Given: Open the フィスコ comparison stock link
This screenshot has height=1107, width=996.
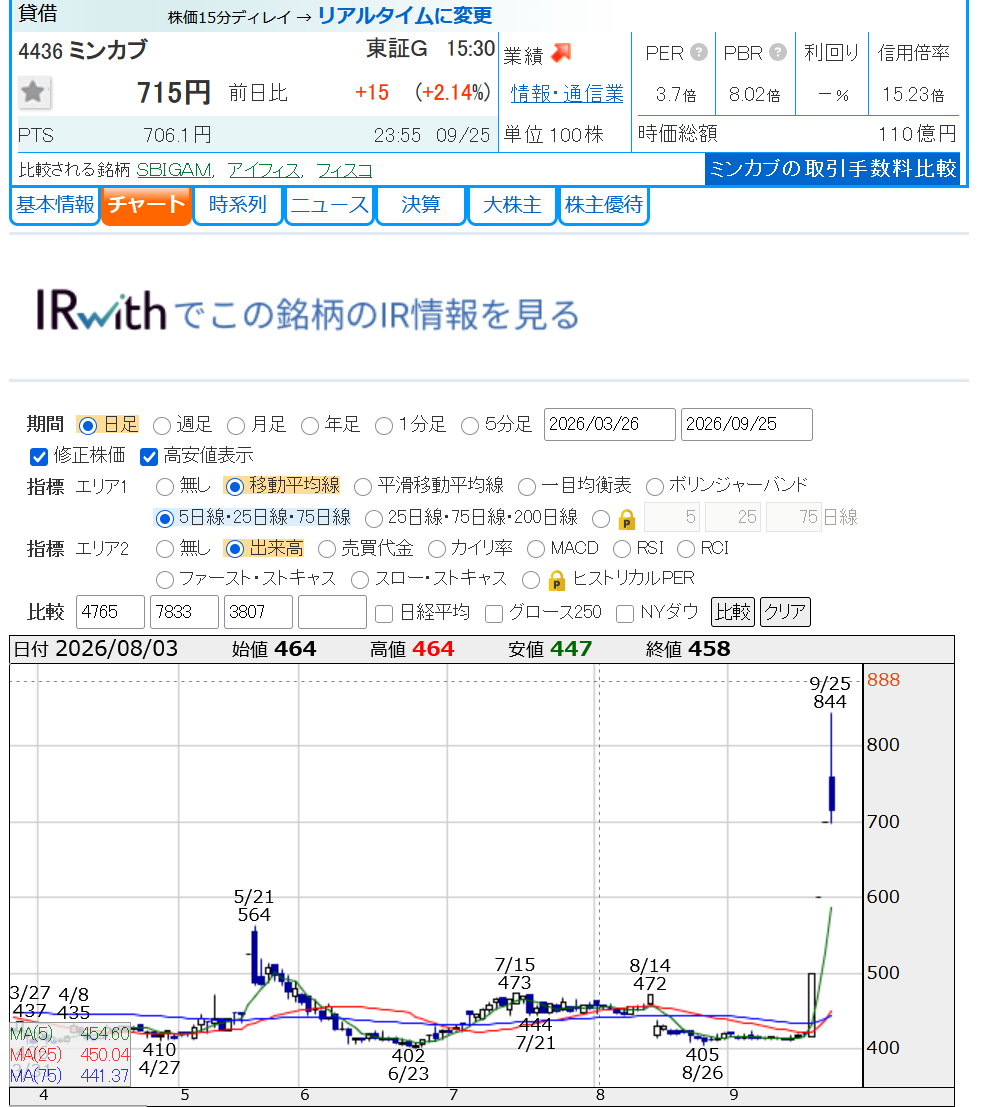Looking at the screenshot, I should coord(344,170).
